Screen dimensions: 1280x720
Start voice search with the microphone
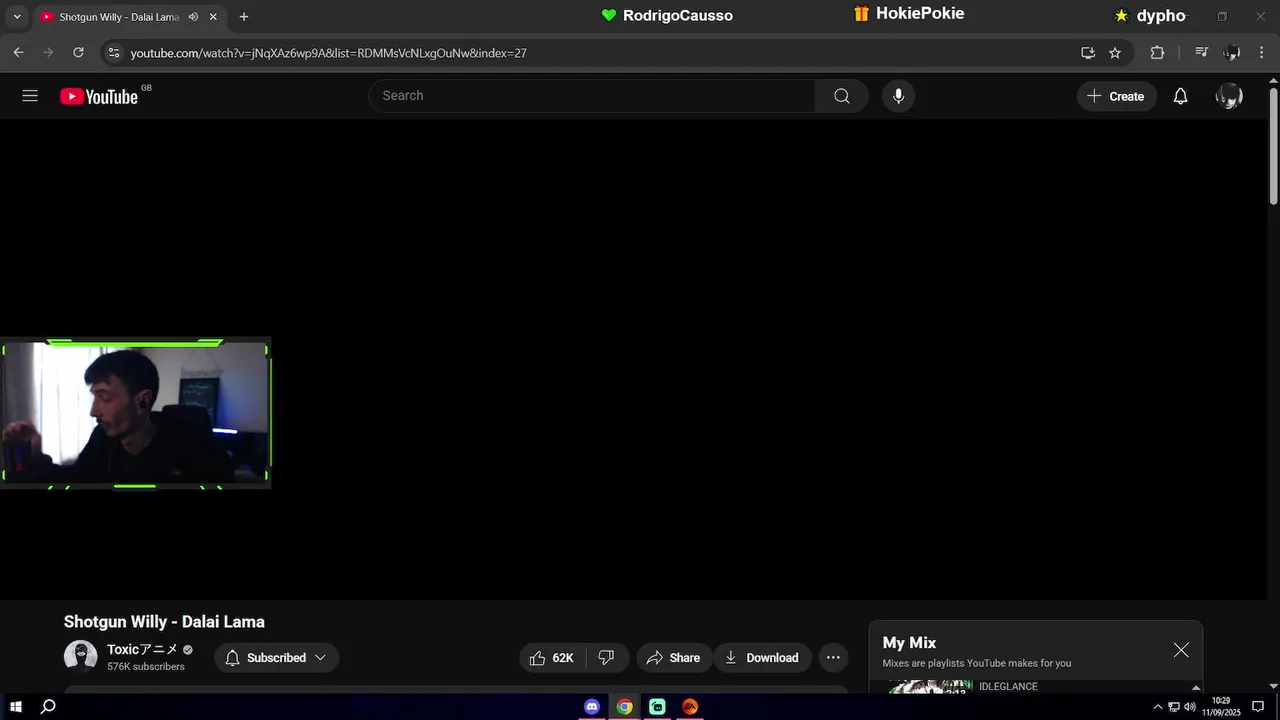click(x=898, y=96)
